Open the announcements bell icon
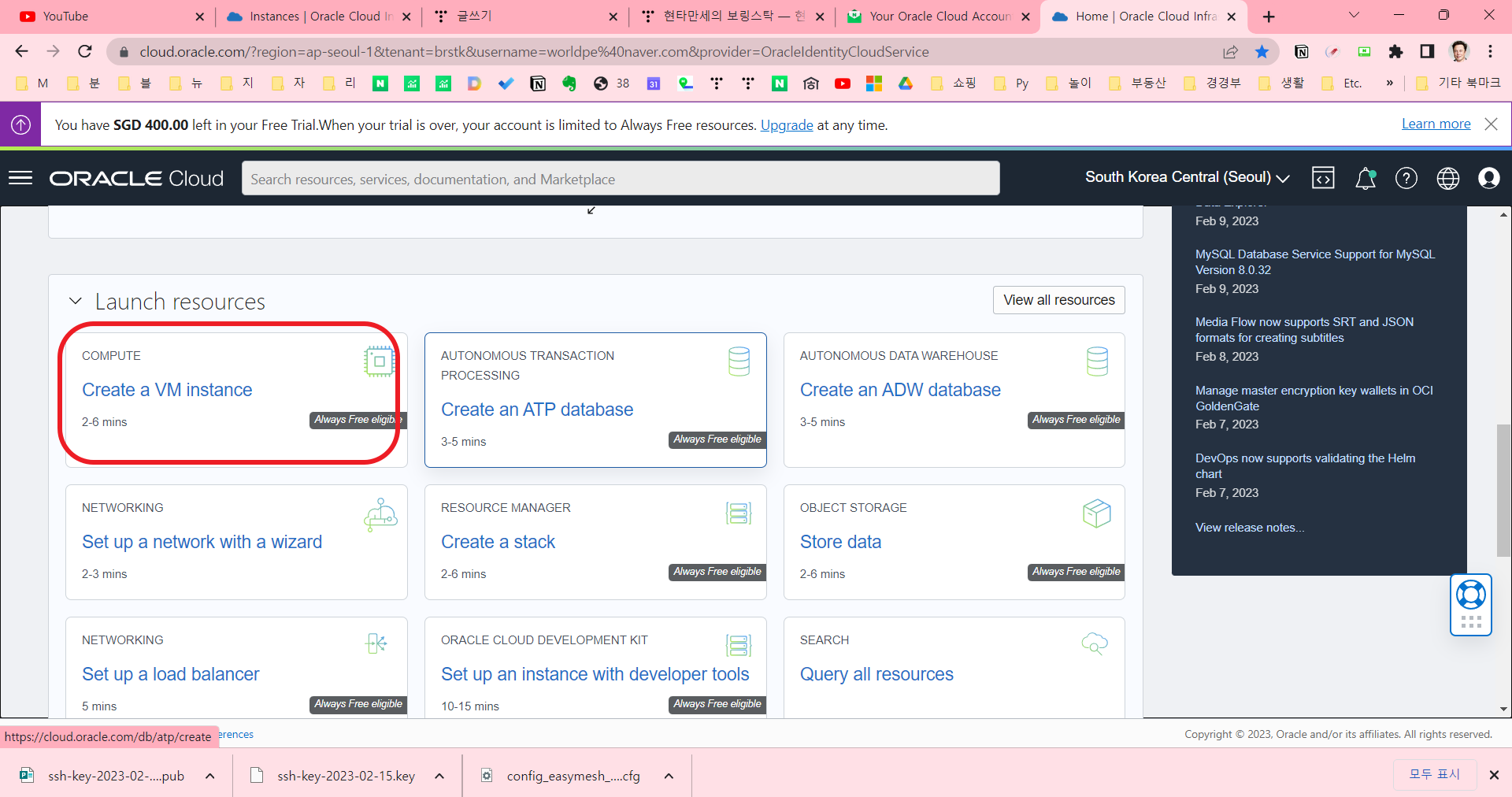Screen dimensions: 1512x797 click(x=1366, y=179)
